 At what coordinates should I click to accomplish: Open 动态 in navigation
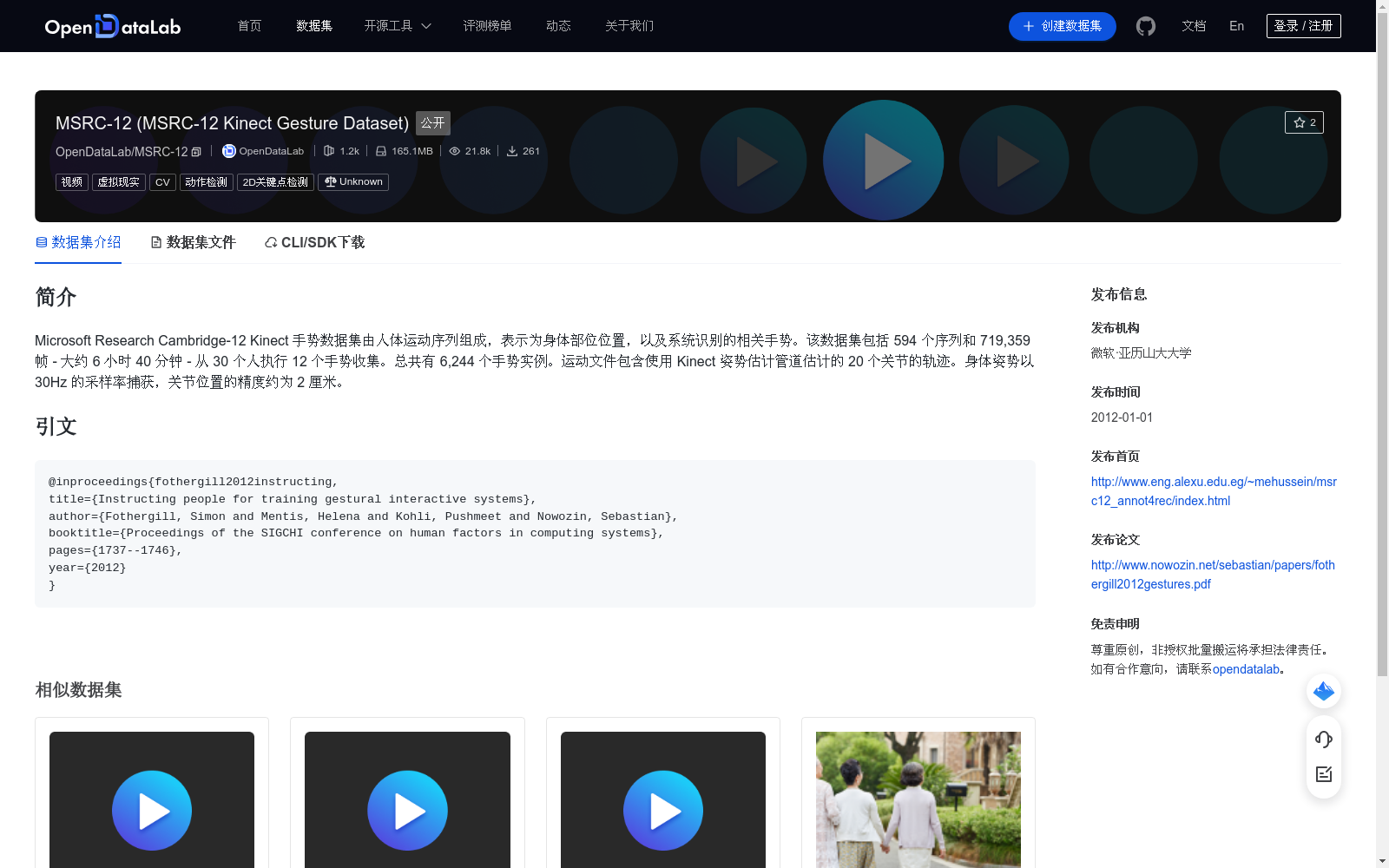coord(558,26)
